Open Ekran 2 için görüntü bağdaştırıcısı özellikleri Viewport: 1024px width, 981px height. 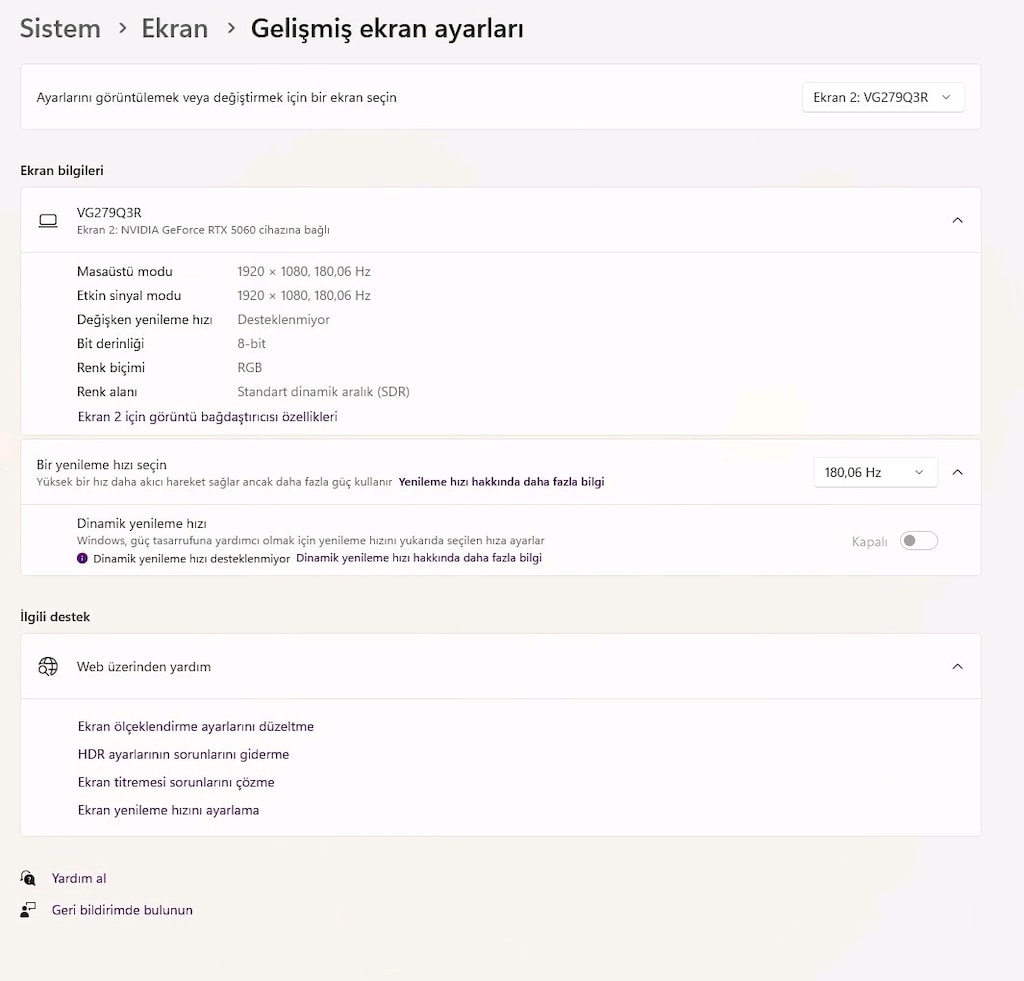pos(207,417)
